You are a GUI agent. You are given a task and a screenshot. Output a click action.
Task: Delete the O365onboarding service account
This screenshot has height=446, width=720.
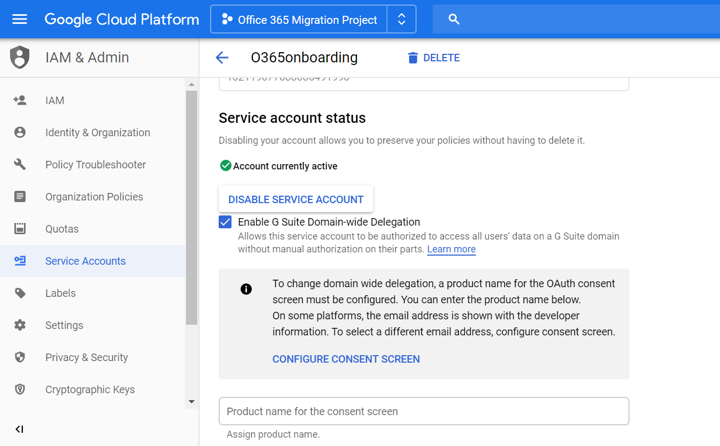point(433,58)
